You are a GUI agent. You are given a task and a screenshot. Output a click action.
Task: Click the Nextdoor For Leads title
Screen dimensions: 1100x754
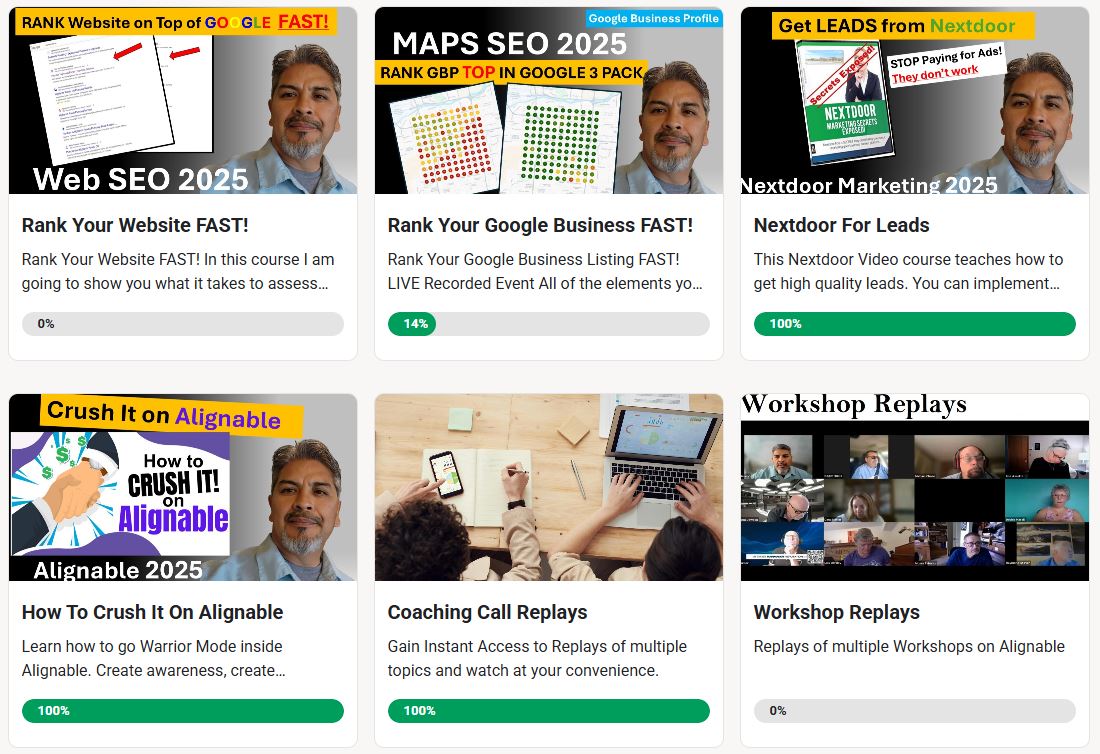pos(841,225)
